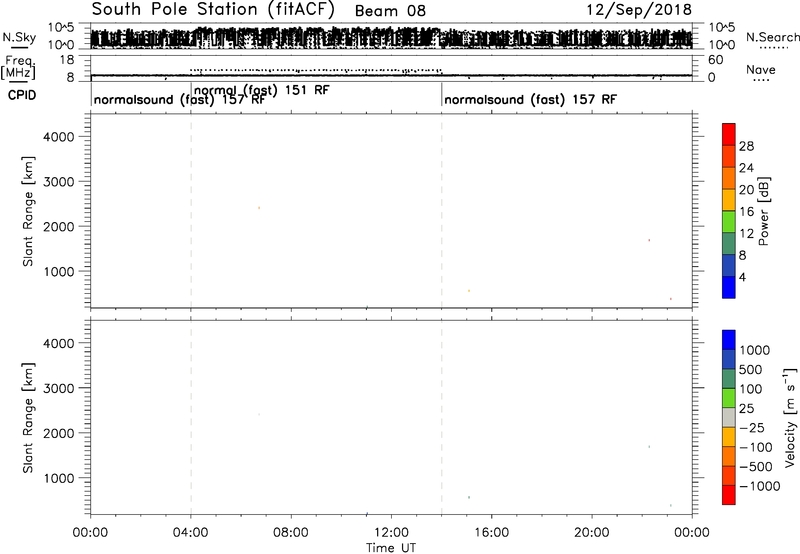Viewport: 800px width, 554px height.
Task: Pick the orange 20–24 dB Power colorbar segment
Action: pos(729,178)
